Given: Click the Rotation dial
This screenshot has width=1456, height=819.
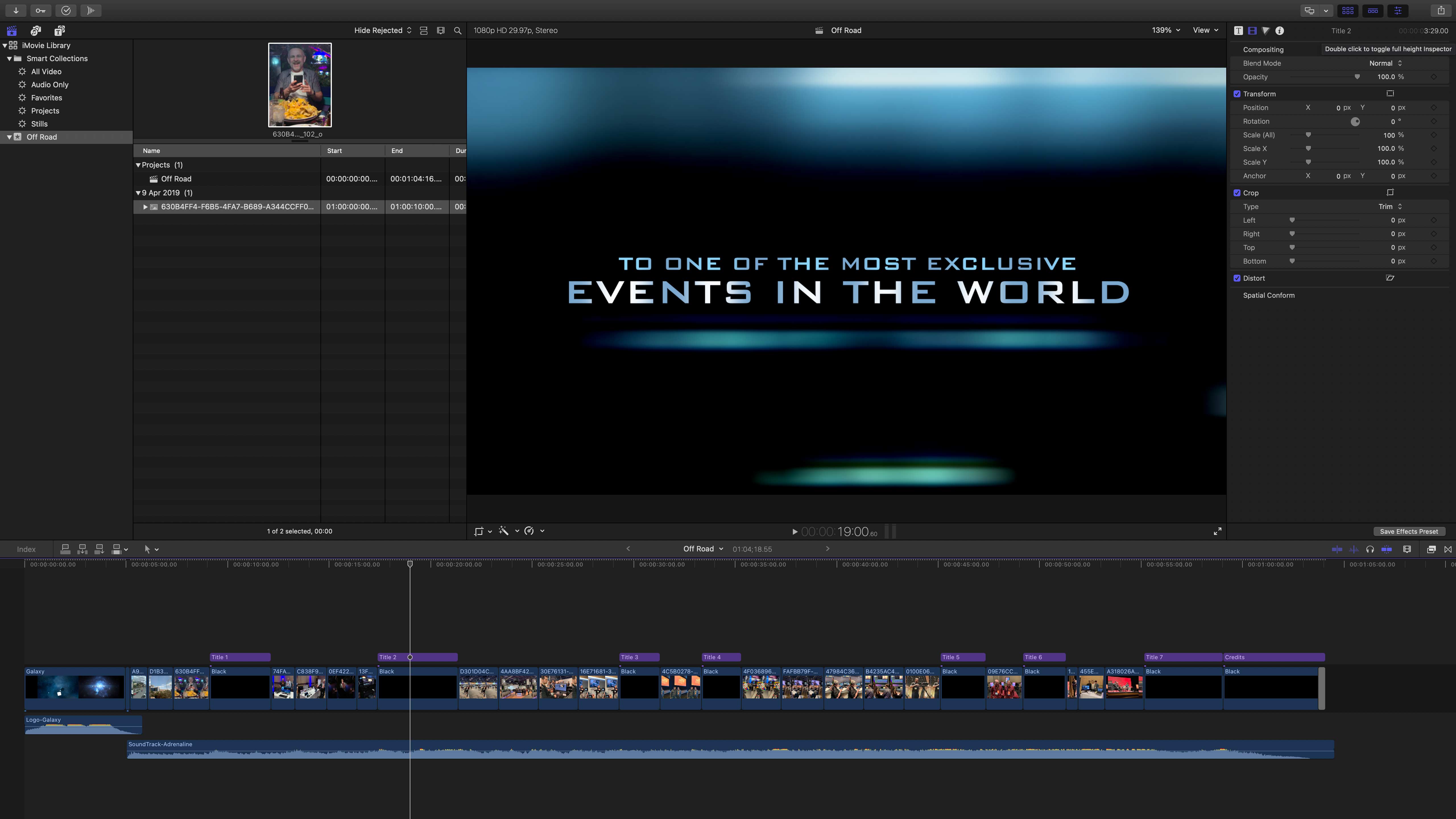Looking at the screenshot, I should pos(1355,121).
